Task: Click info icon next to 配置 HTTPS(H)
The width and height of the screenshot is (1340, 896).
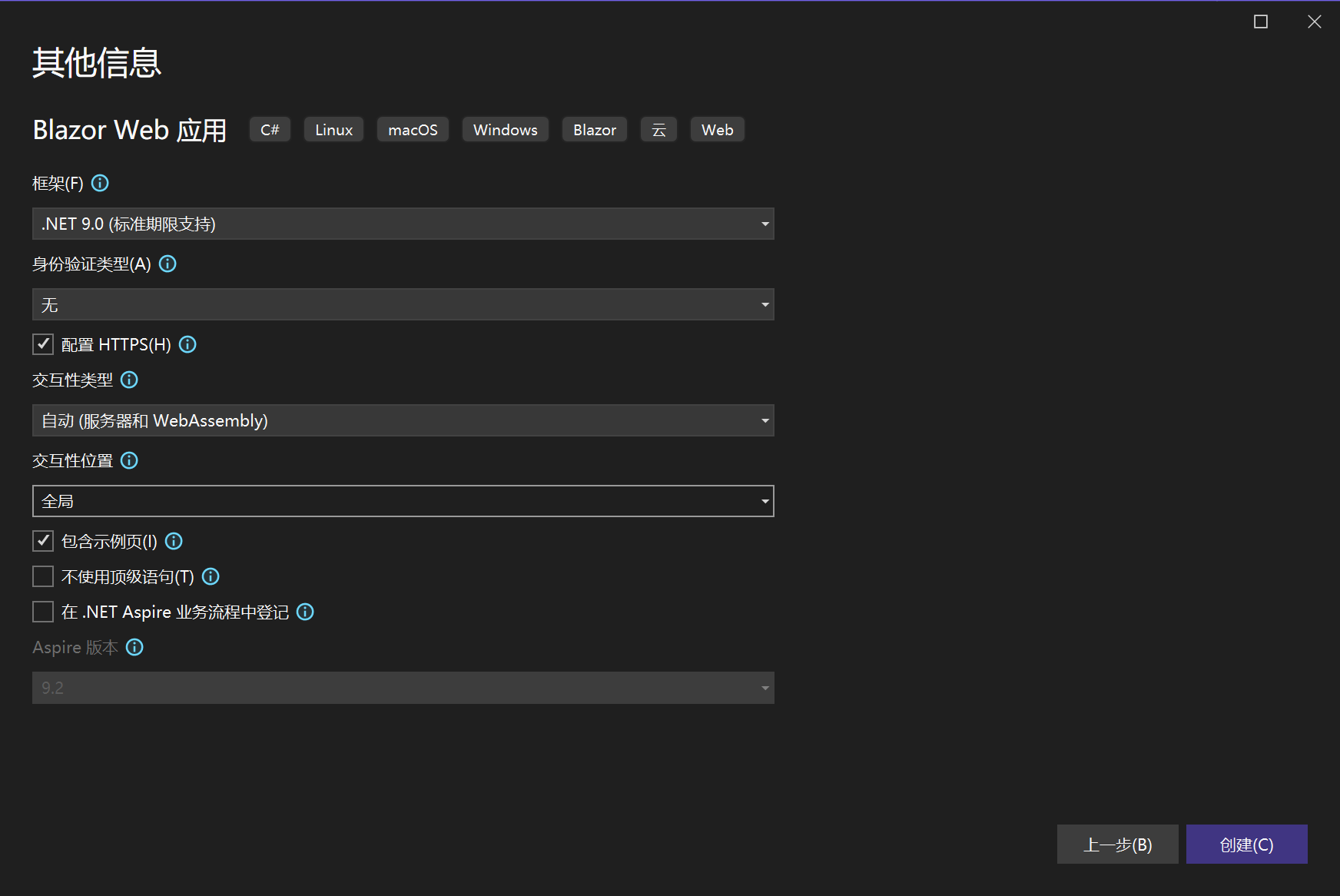Action: pyautogui.click(x=187, y=344)
